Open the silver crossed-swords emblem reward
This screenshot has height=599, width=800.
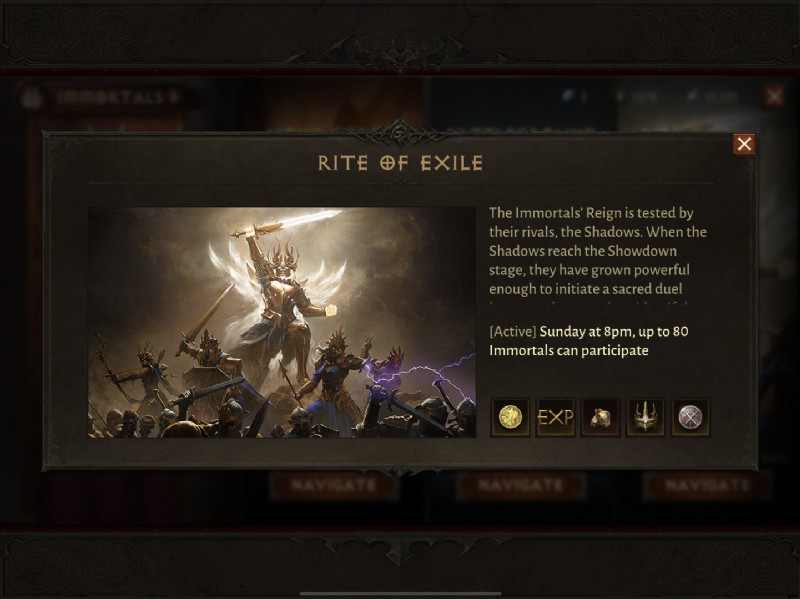[690, 417]
